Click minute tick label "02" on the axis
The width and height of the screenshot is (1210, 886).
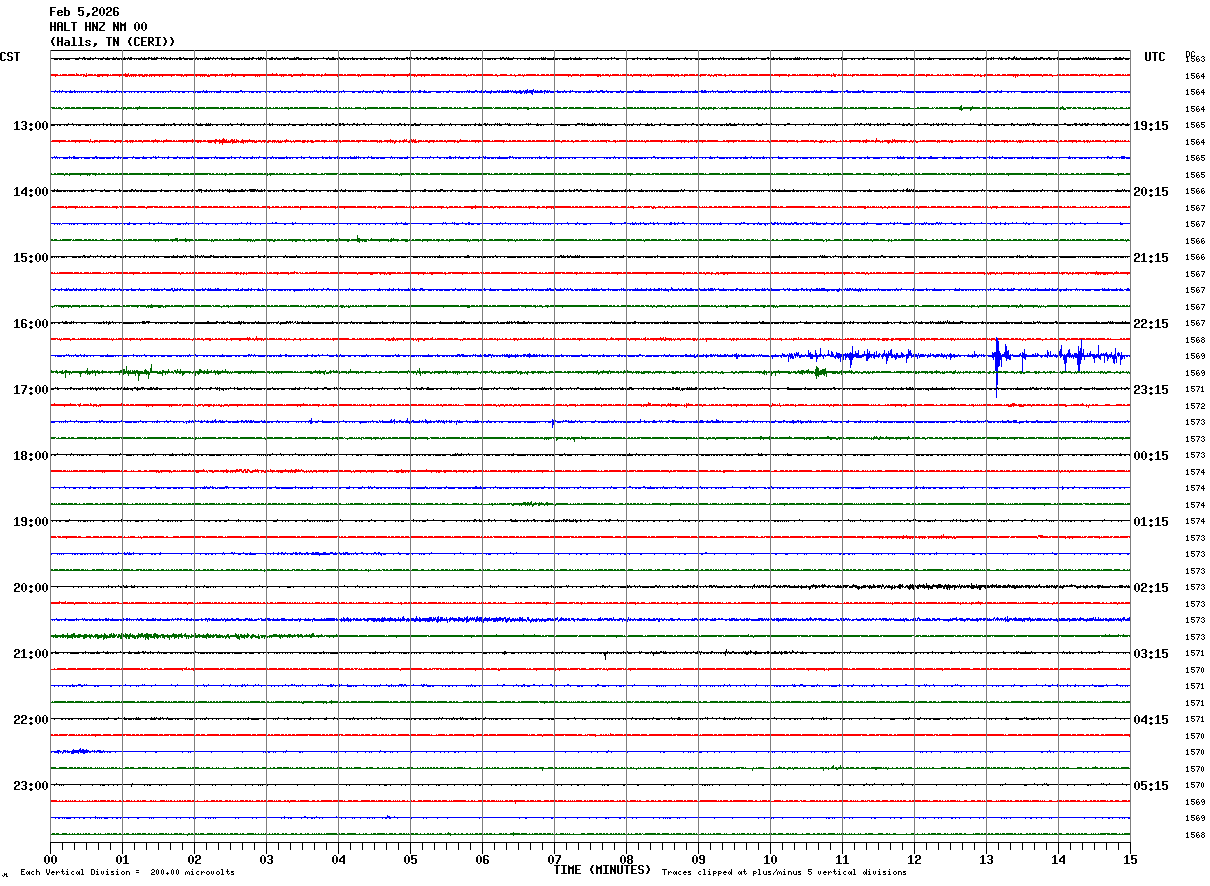(195, 859)
